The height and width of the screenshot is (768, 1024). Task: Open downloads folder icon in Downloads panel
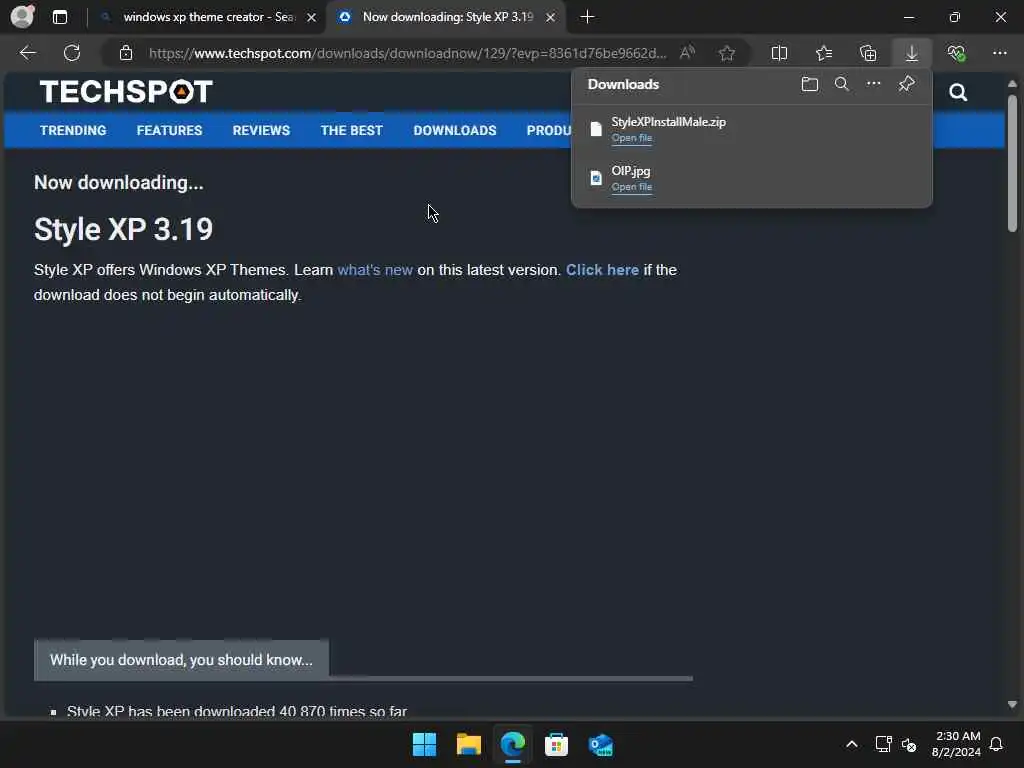click(810, 84)
